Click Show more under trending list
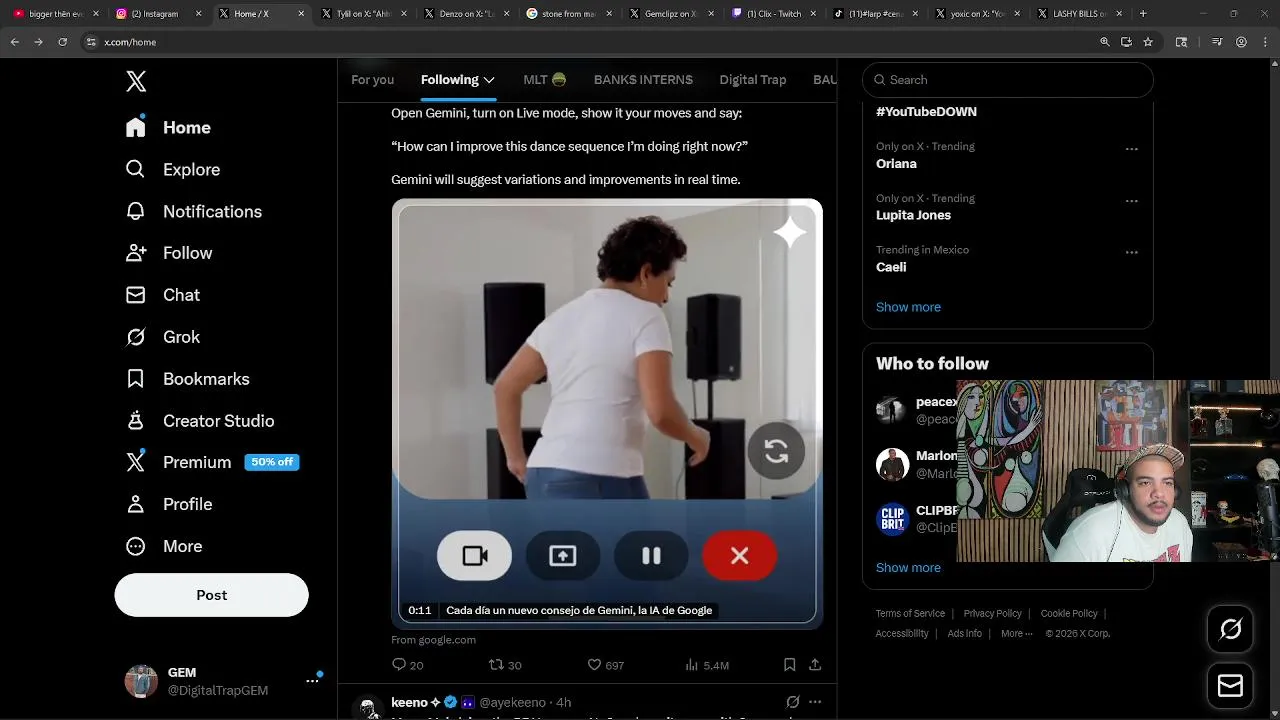The width and height of the screenshot is (1280, 720). [x=908, y=307]
